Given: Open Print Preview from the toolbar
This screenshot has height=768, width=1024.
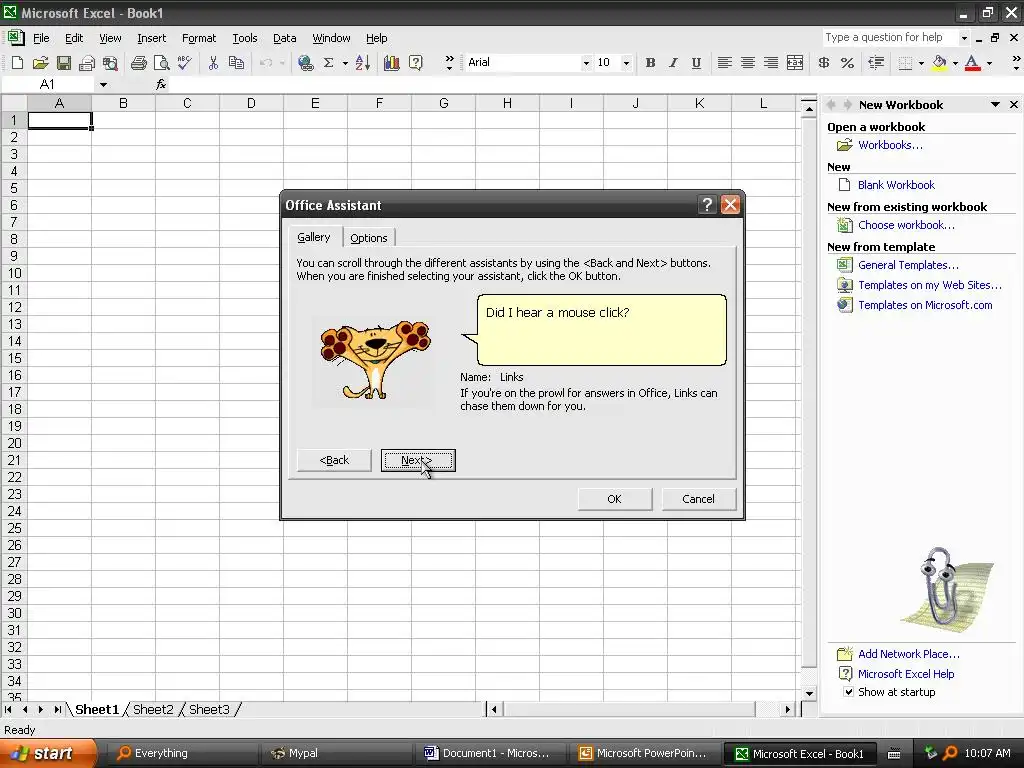Looking at the screenshot, I should (161, 63).
